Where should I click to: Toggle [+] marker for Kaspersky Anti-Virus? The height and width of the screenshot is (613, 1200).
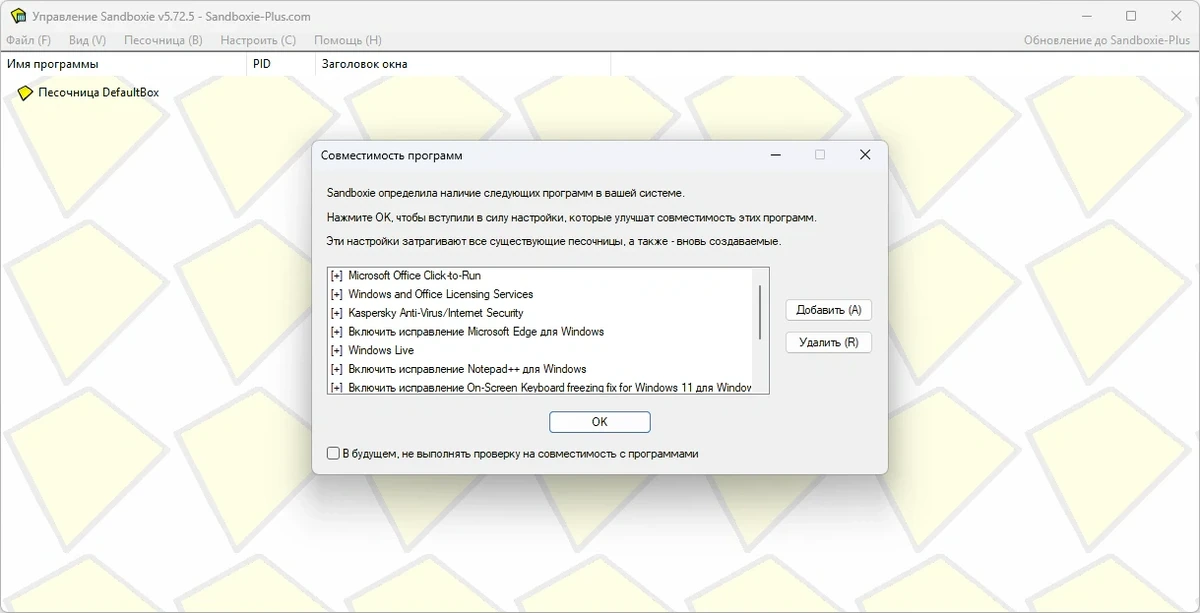336,313
